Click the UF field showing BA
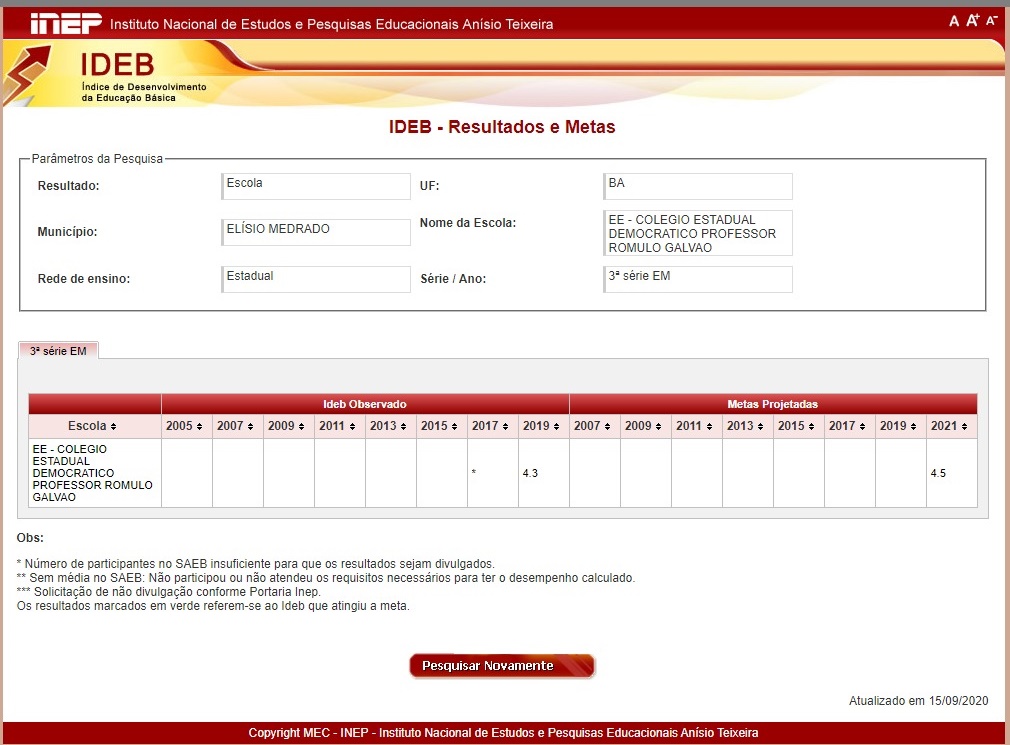The image size is (1010, 745). [698, 186]
